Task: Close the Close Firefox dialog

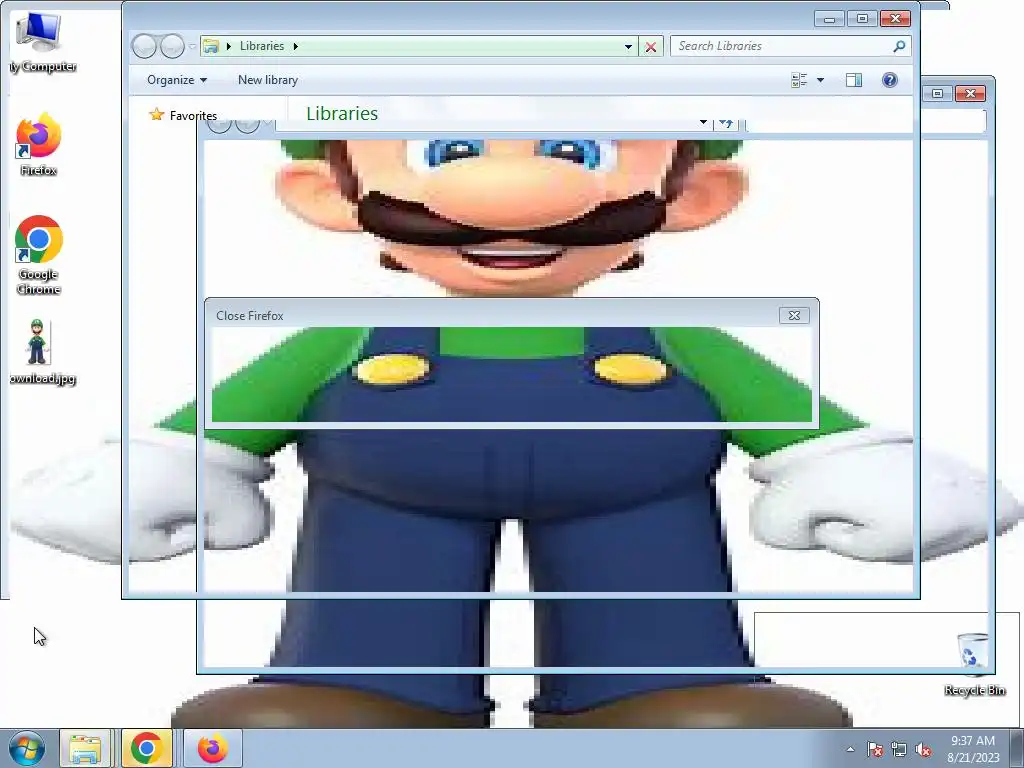Action: (794, 315)
